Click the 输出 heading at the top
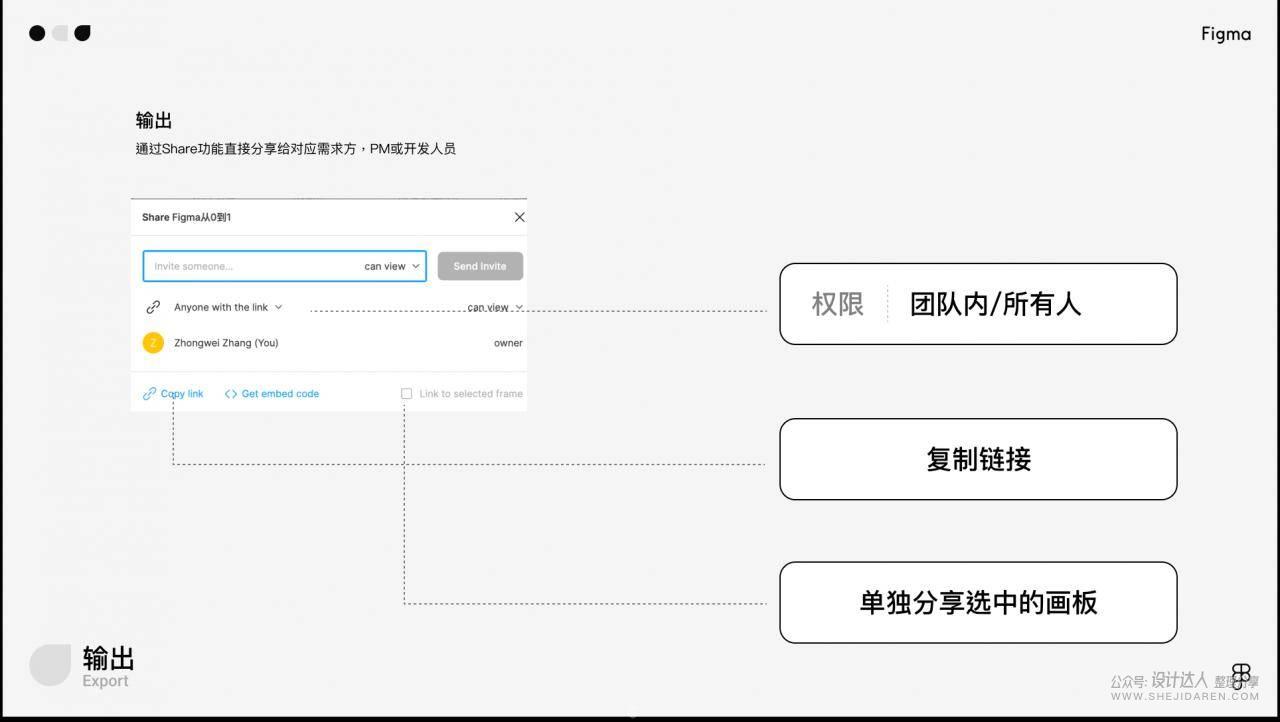The height and width of the screenshot is (722, 1280). click(x=154, y=120)
